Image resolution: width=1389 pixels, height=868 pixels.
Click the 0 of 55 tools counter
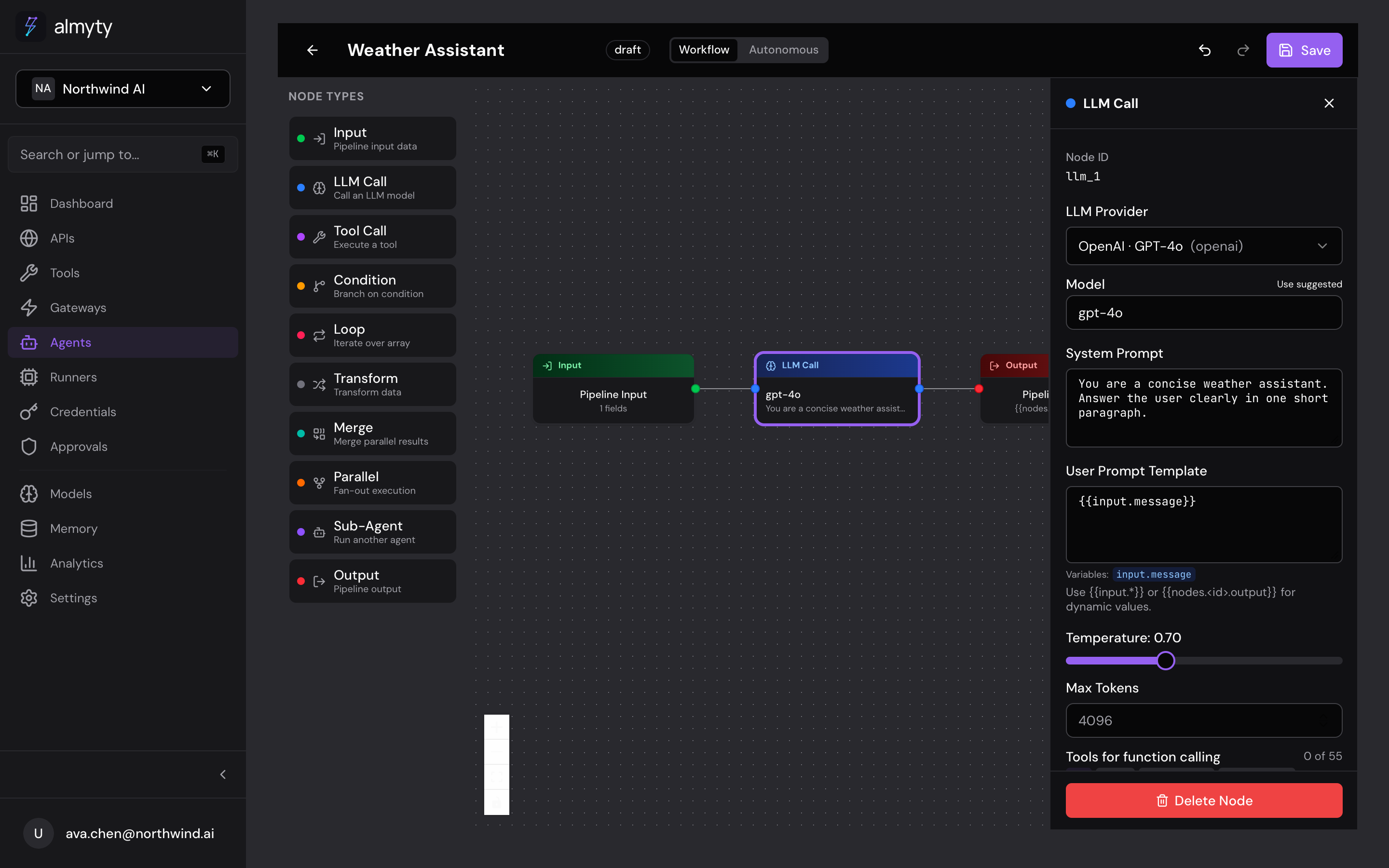(1322, 756)
